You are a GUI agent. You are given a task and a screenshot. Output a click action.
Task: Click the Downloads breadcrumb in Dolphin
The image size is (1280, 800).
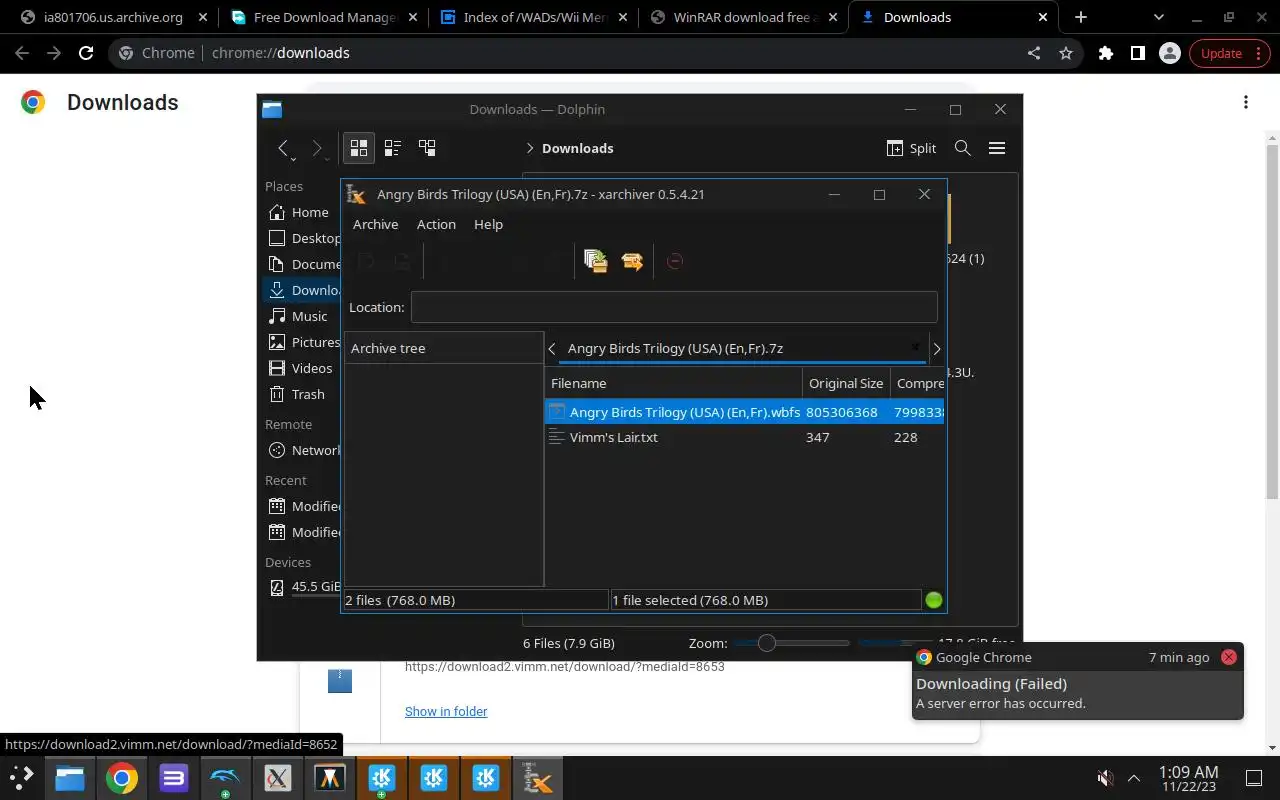(x=578, y=148)
